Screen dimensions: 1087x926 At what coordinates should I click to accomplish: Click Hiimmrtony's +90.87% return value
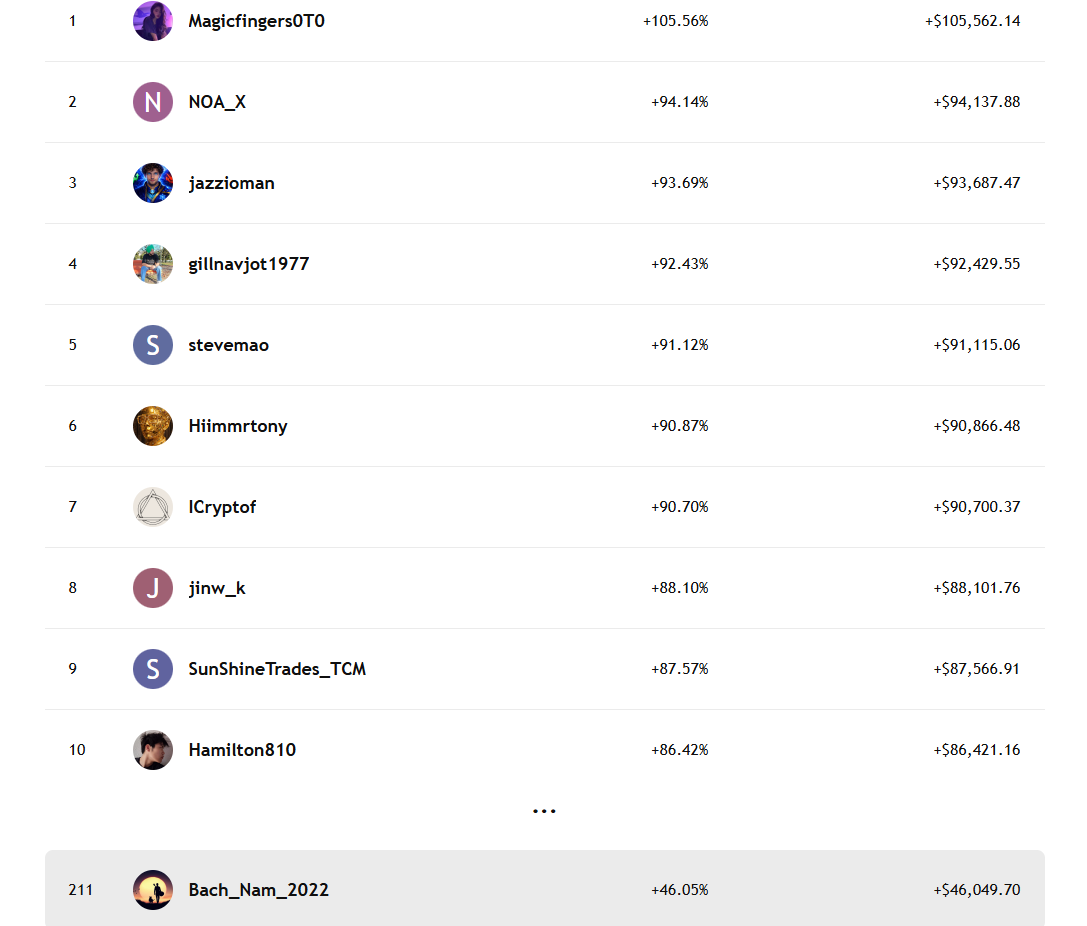click(679, 426)
